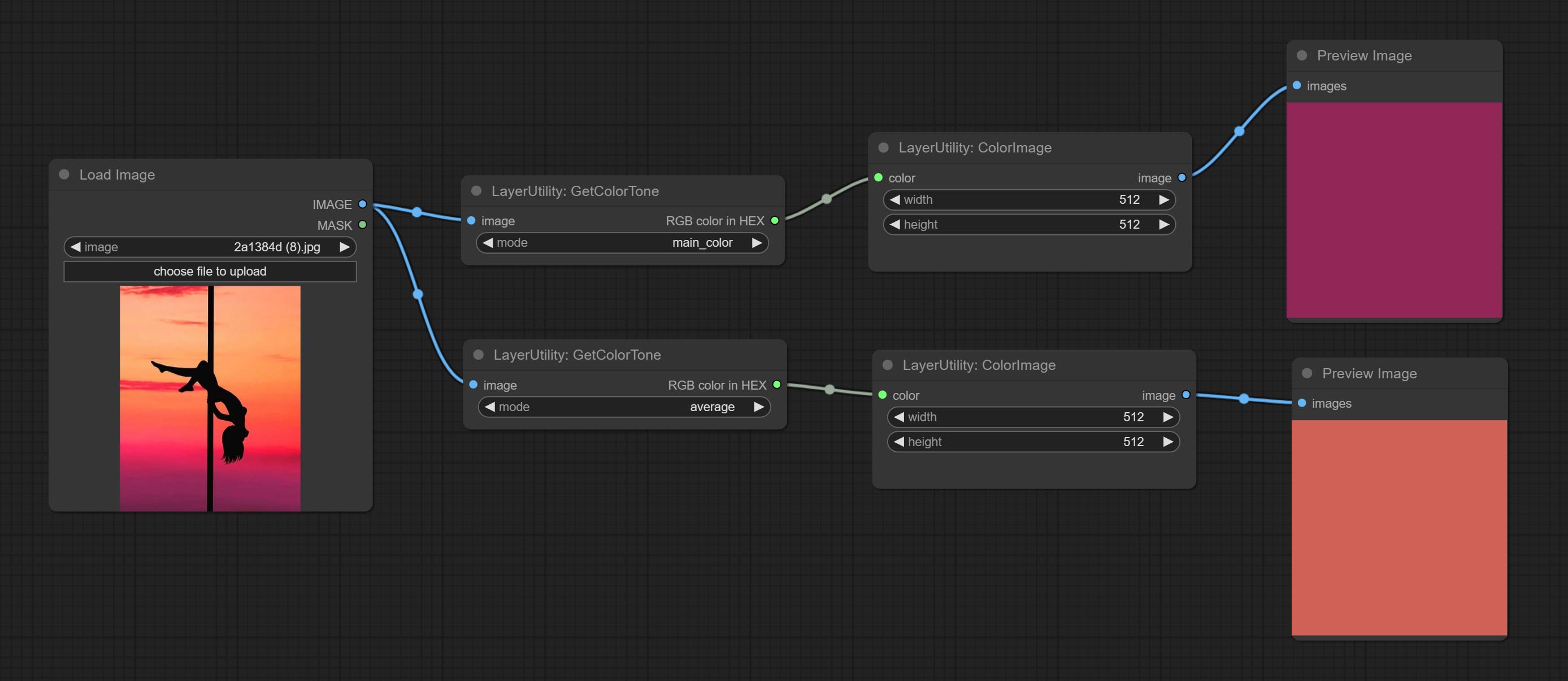Viewport: 1568px width, 681px height.
Task: Collapse the bottom Preview Image node via its dot
Action: point(1307,373)
